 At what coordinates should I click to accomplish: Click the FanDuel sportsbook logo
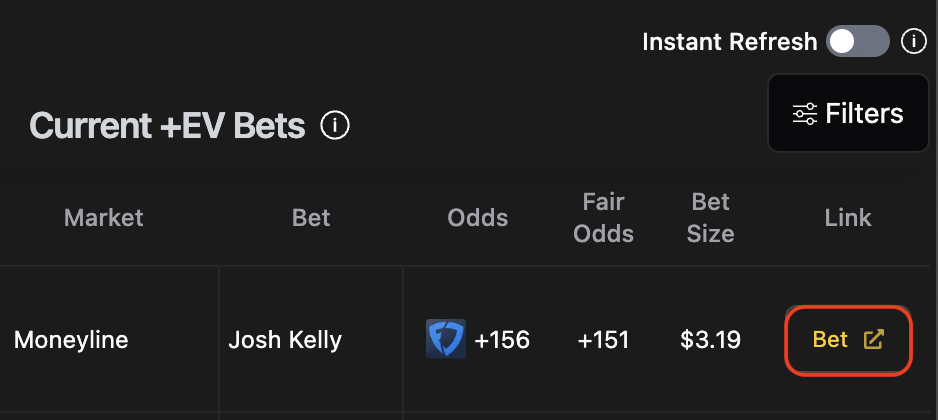446,339
